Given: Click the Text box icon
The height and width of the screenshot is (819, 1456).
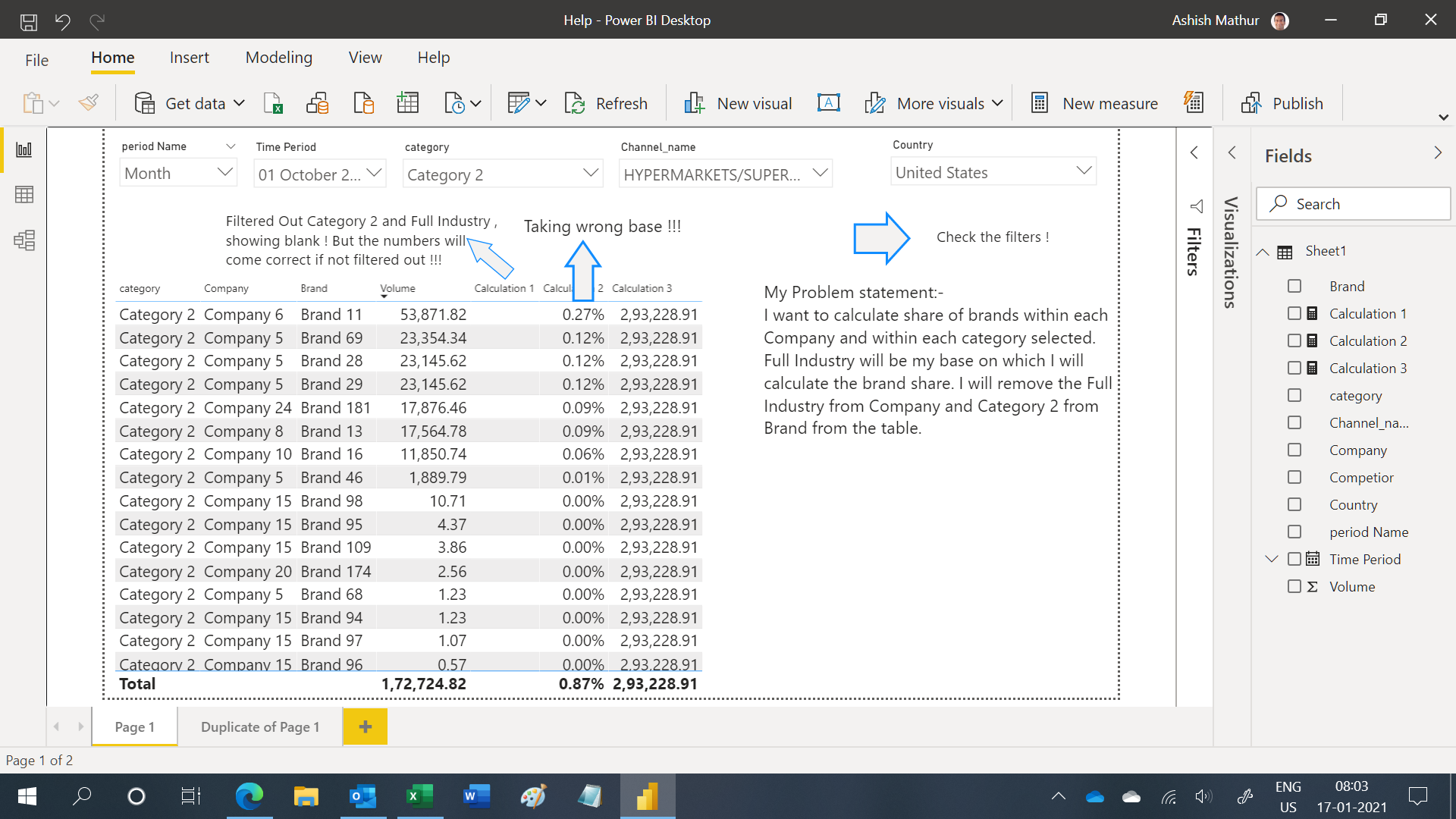Looking at the screenshot, I should click(x=829, y=103).
